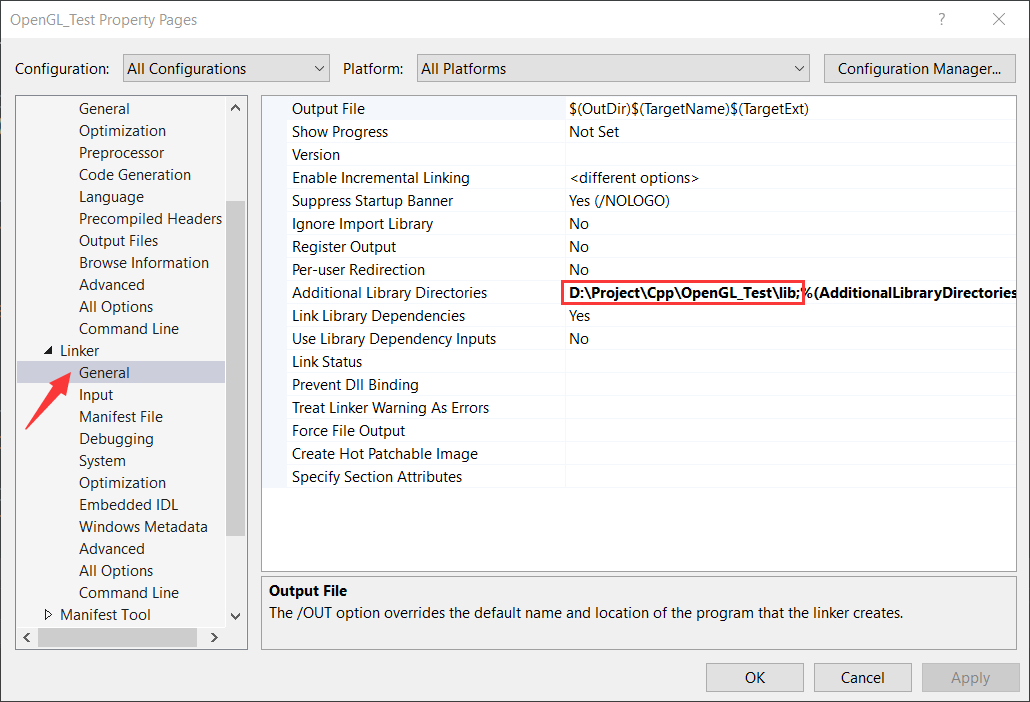
Task: Click the tree's scroll-right arrow
Action: click(236, 637)
